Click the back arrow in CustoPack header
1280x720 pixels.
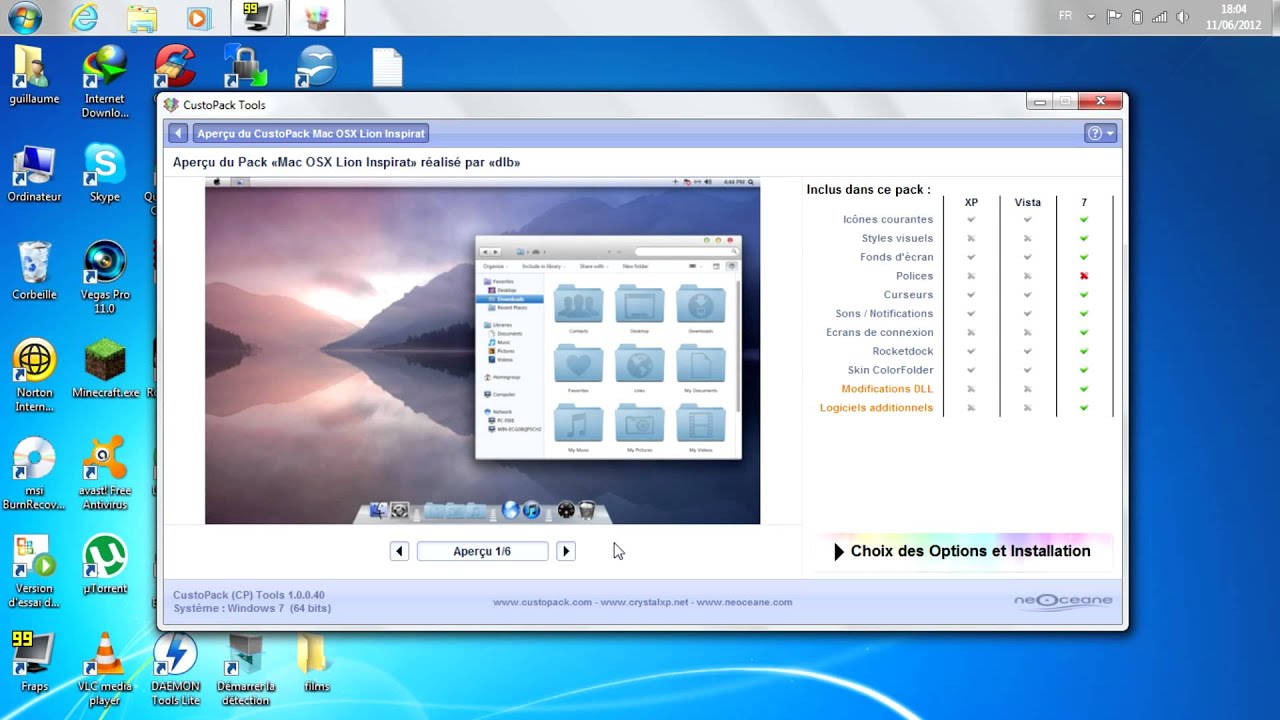178,133
